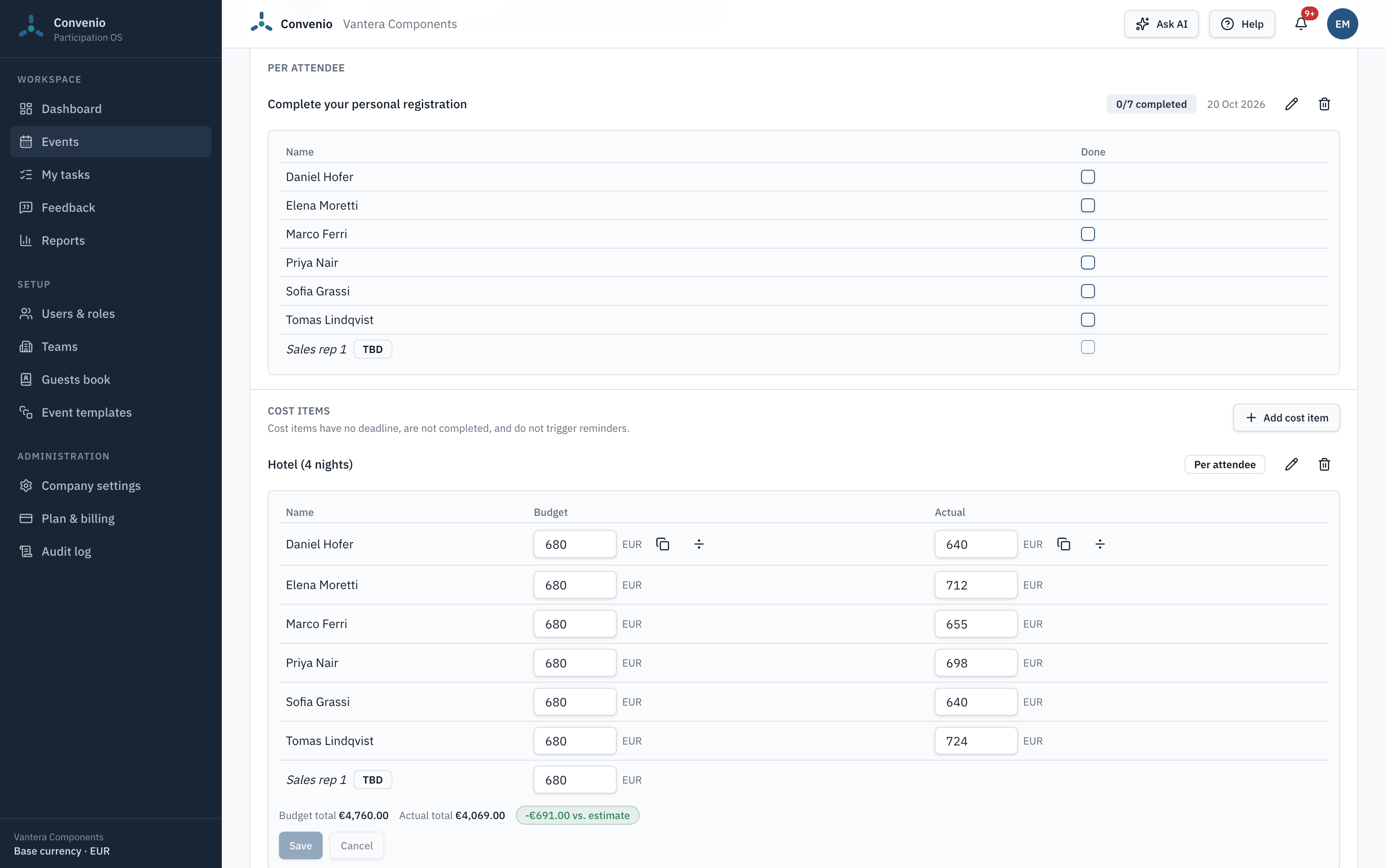Save the hotel cost changes
The height and width of the screenshot is (868, 1386).
[x=300, y=845]
